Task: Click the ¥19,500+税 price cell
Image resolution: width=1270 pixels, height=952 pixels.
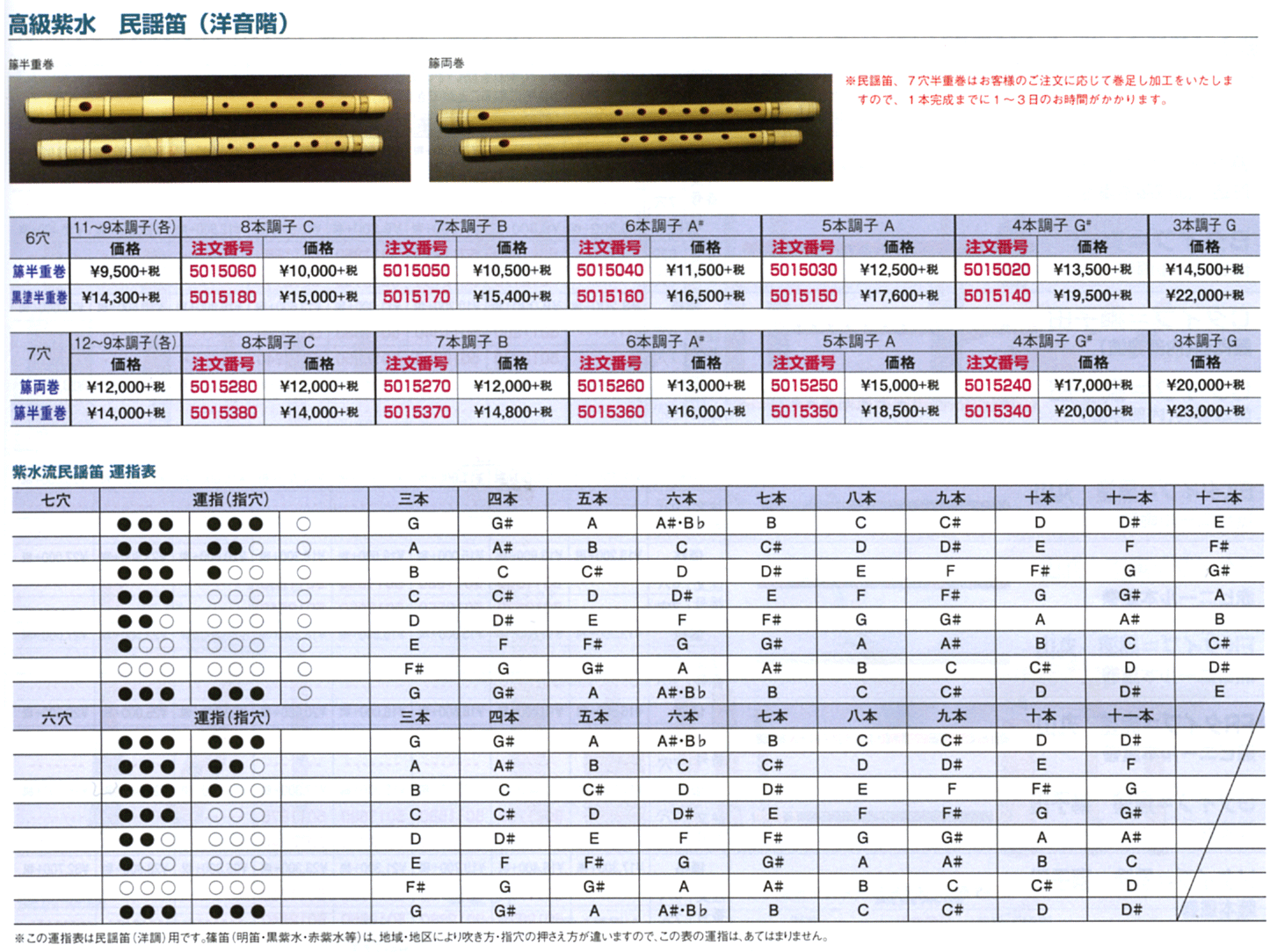Action: [x=1092, y=295]
